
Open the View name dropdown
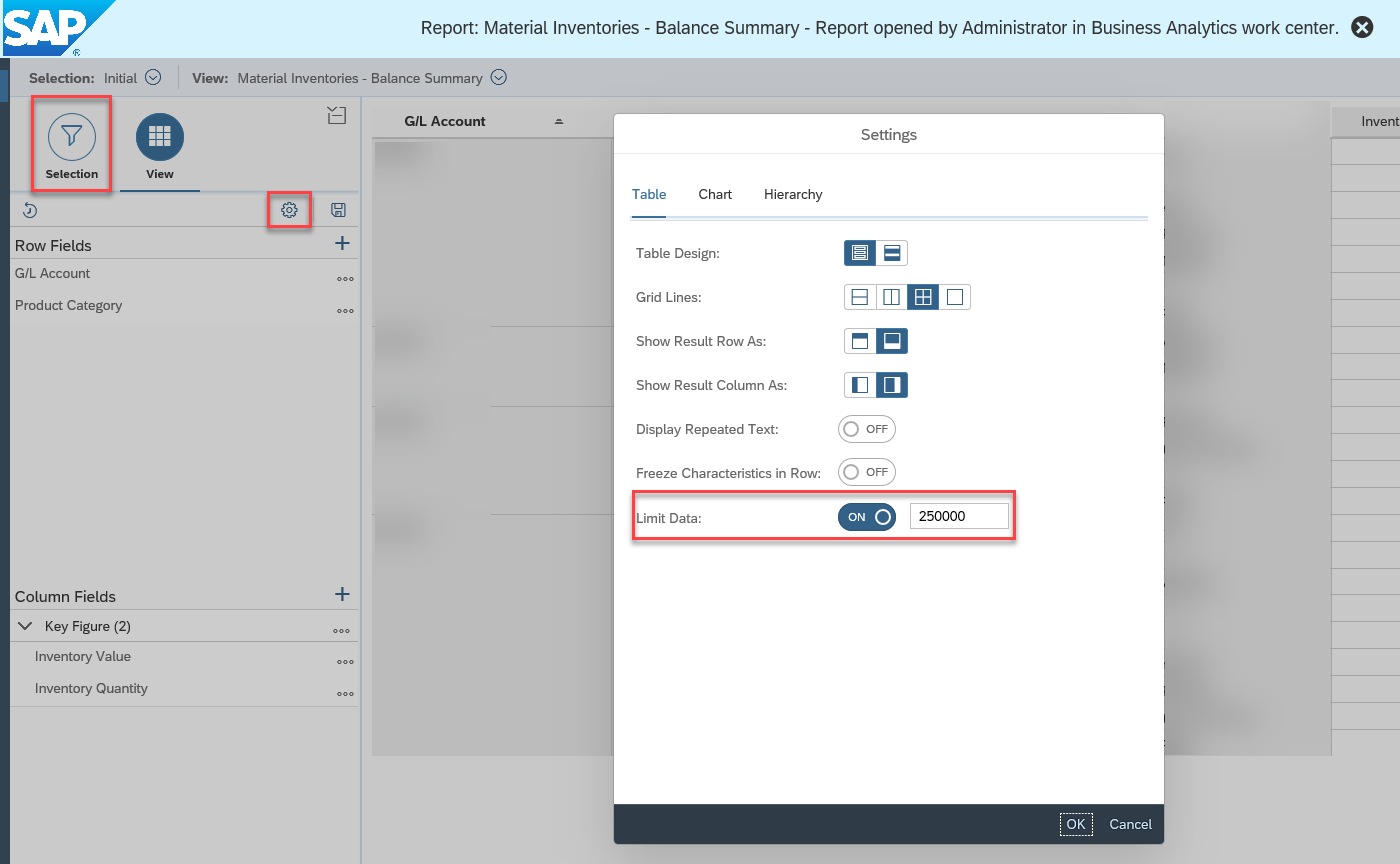click(x=499, y=77)
